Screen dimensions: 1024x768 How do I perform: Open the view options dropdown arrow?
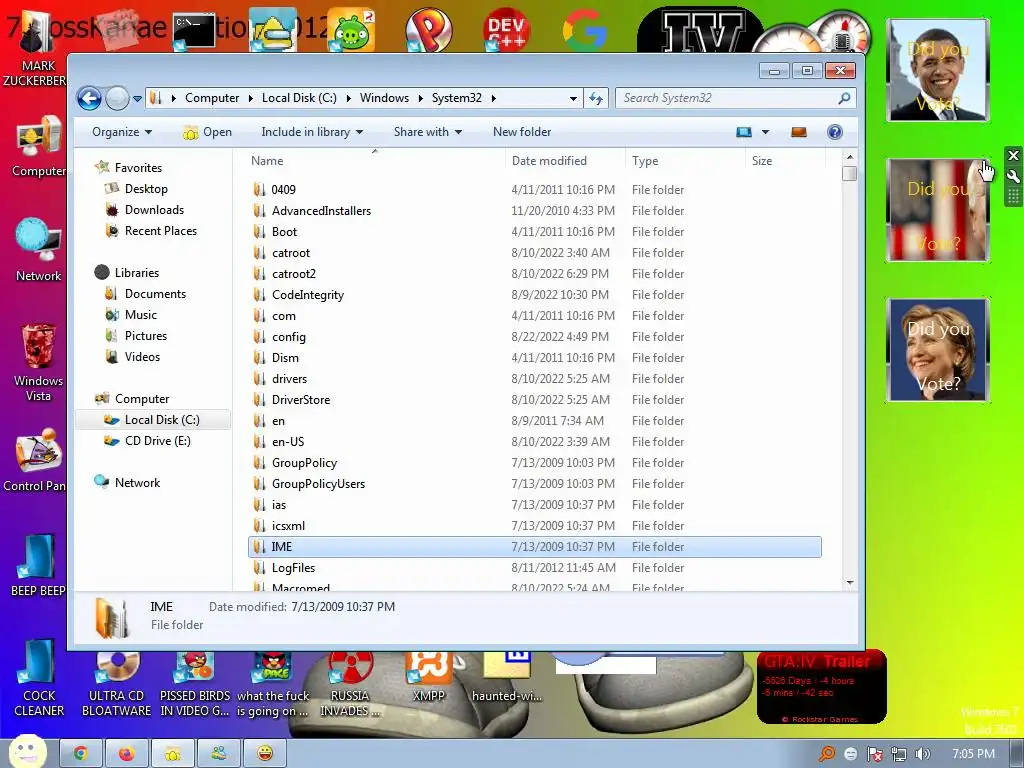tap(765, 132)
